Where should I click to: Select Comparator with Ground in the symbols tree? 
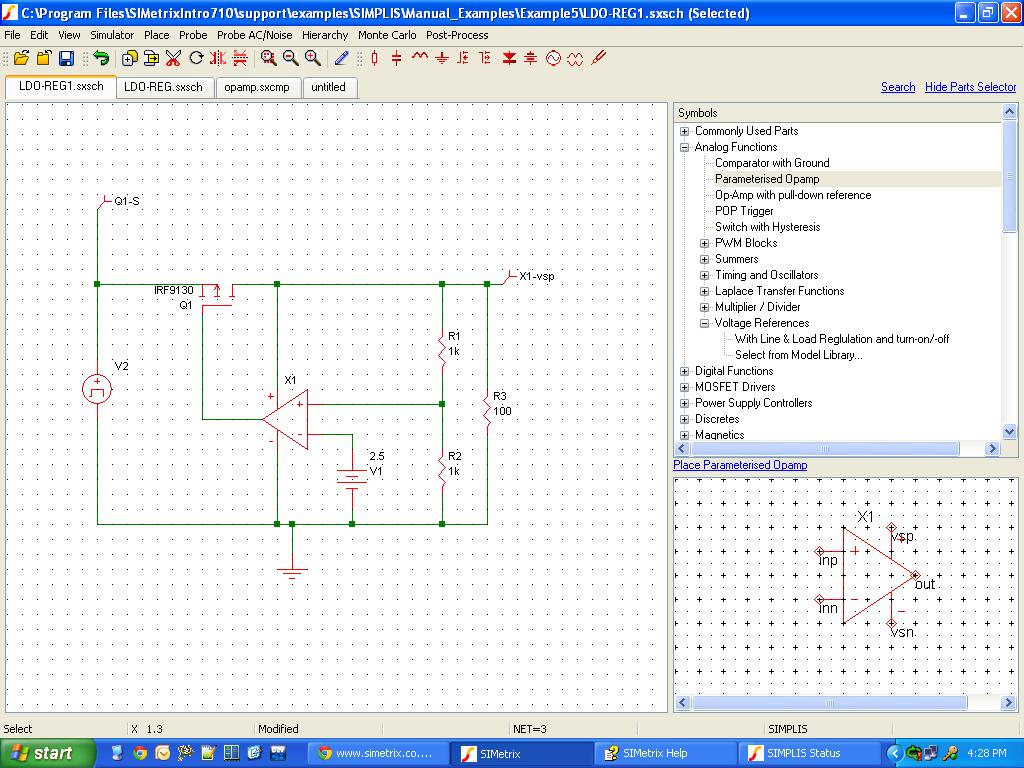point(772,163)
